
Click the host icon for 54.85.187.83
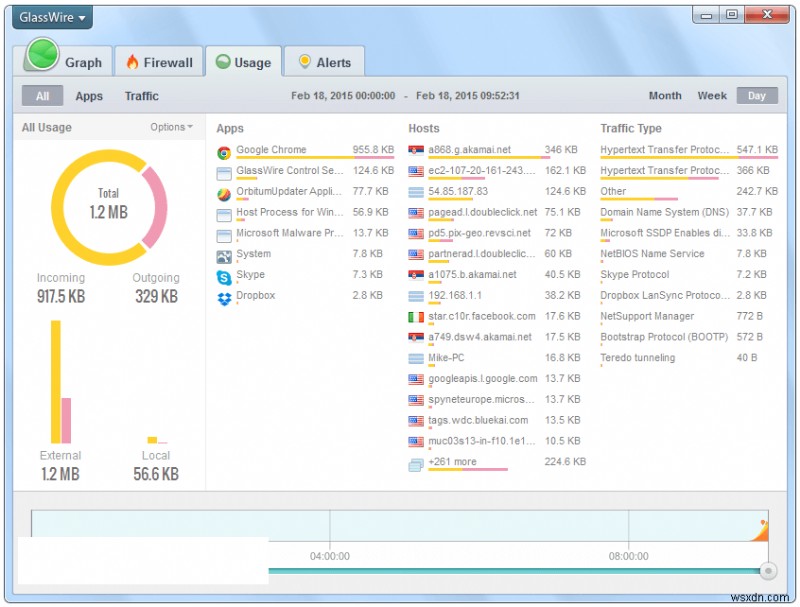pyautogui.click(x=416, y=192)
